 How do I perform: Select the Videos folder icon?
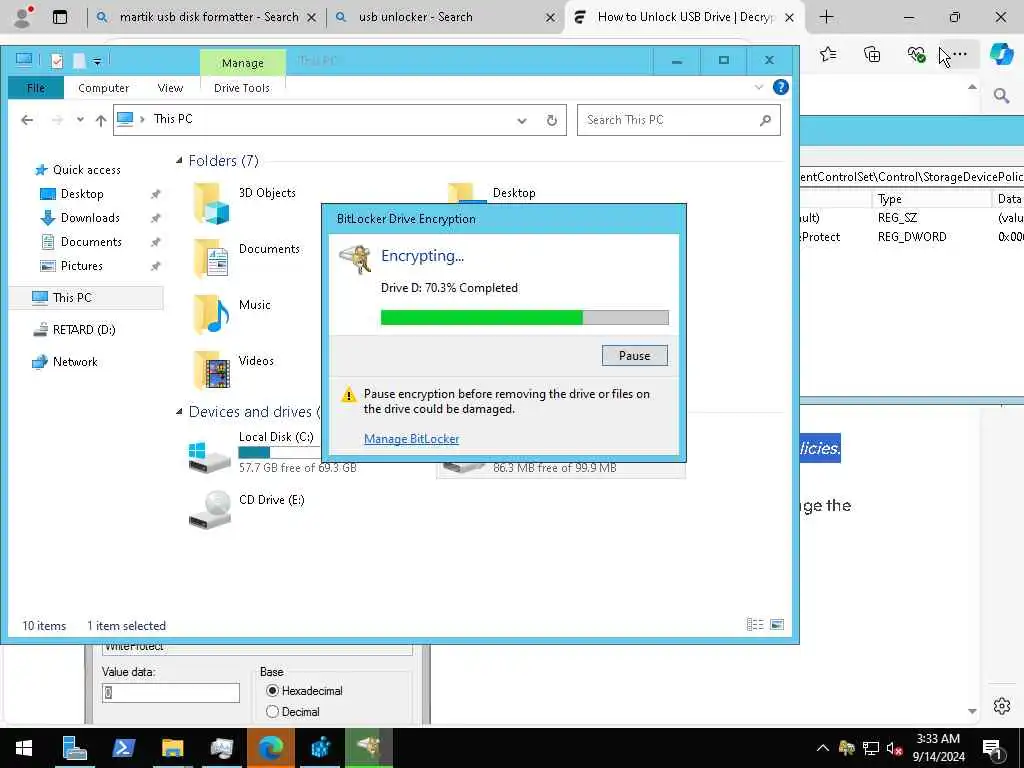[212, 370]
